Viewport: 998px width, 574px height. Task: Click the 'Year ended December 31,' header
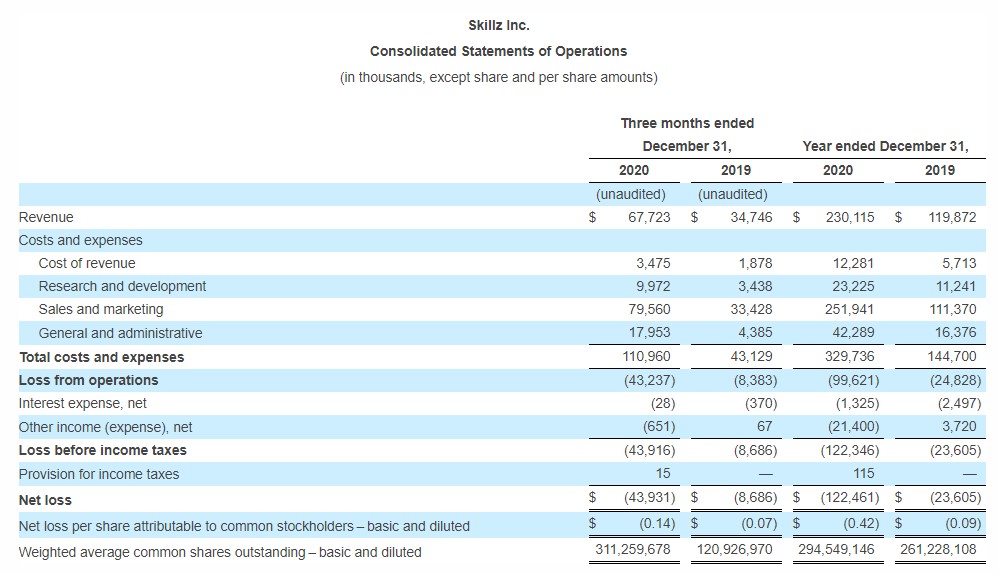[885, 146]
